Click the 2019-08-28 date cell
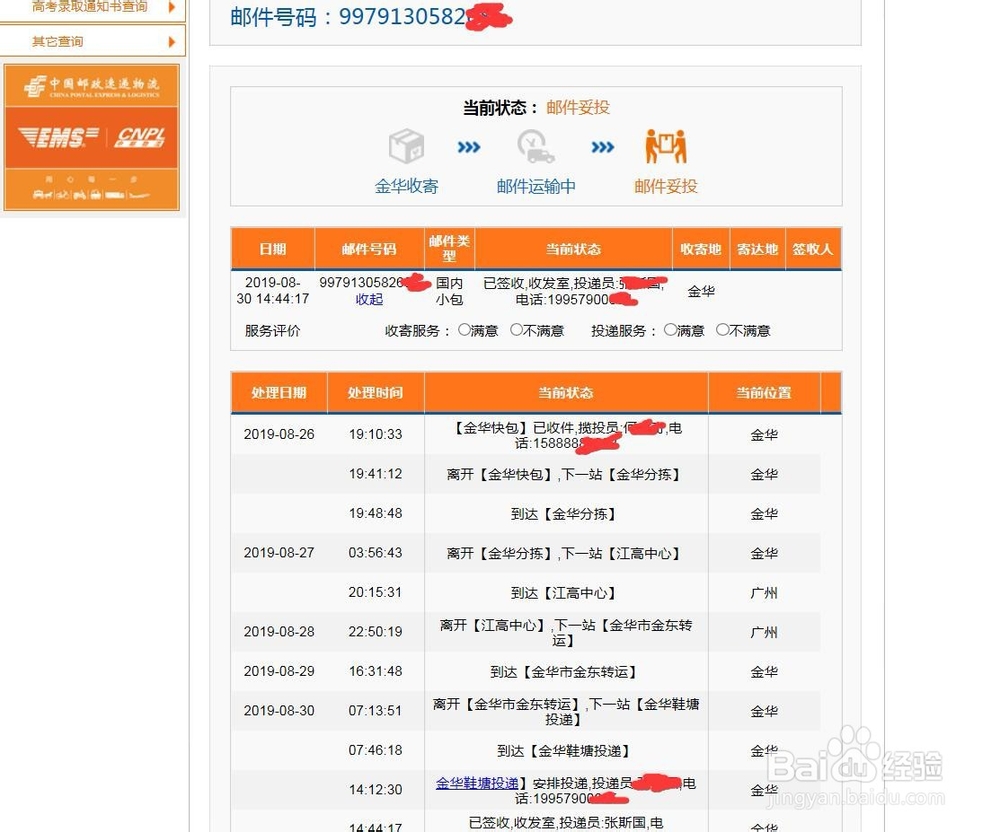Screen dimensions: 1000x832 (279, 632)
